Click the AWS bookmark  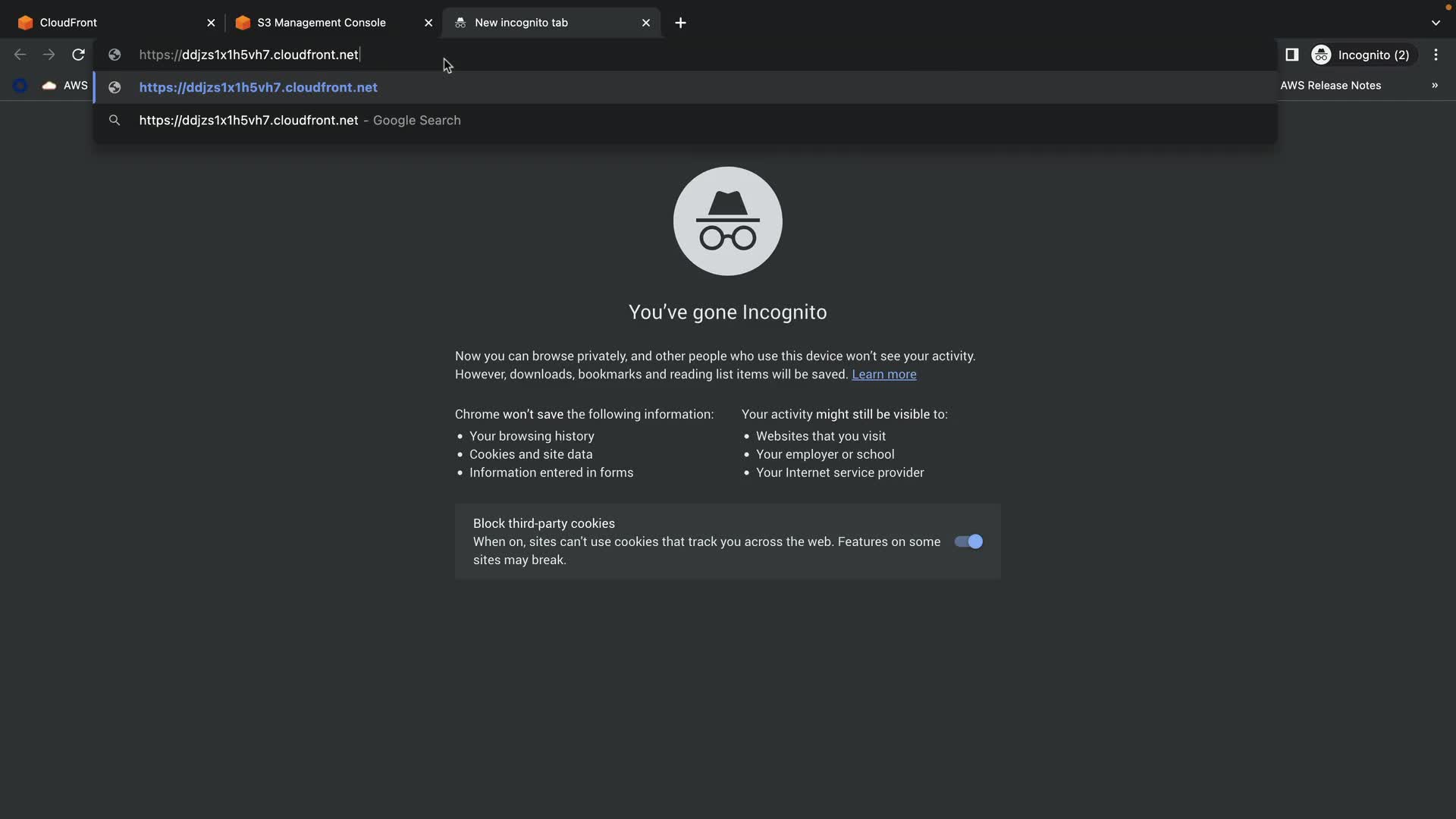(x=65, y=86)
